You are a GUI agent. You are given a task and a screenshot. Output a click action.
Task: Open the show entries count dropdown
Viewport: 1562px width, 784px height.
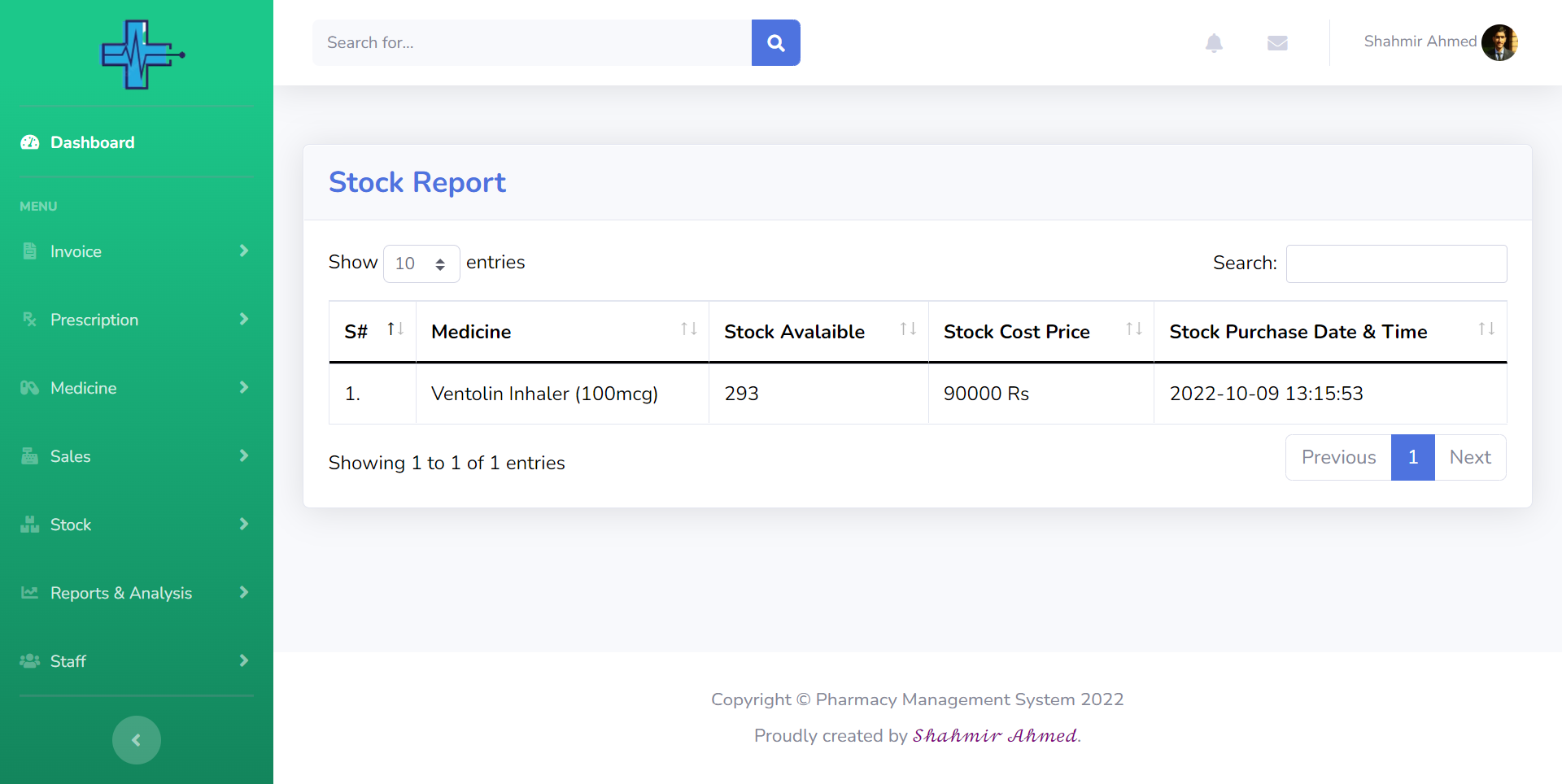(421, 264)
